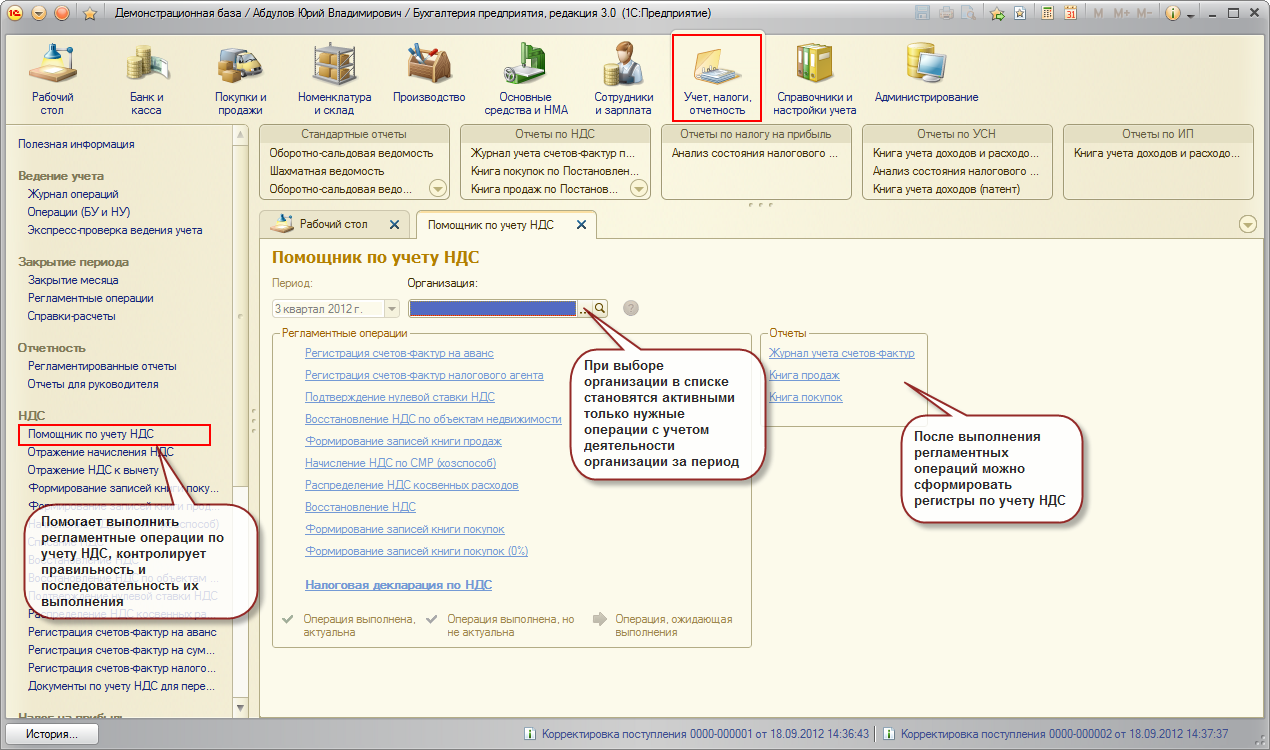Screen dimensions: 1270x750
Task: Click the История button
Action: coord(53,734)
